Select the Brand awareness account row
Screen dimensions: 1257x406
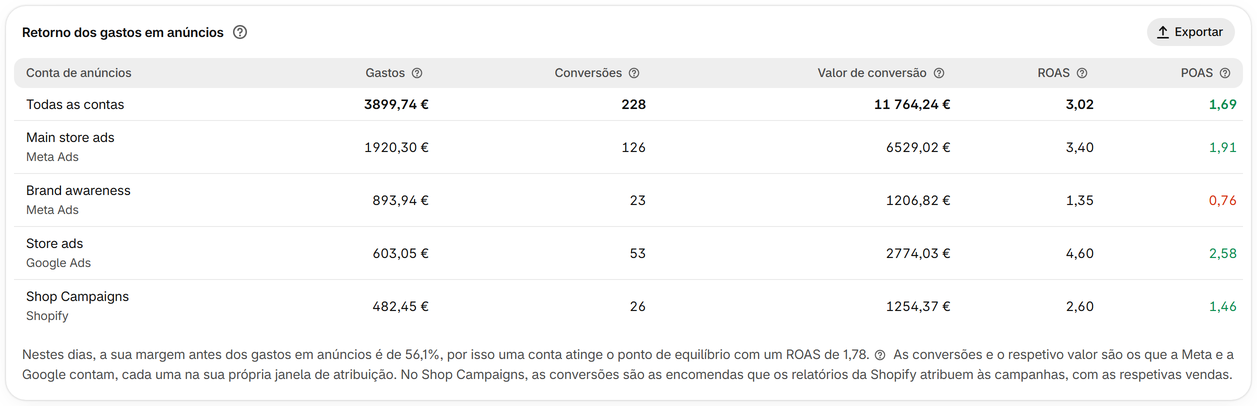[628, 200]
